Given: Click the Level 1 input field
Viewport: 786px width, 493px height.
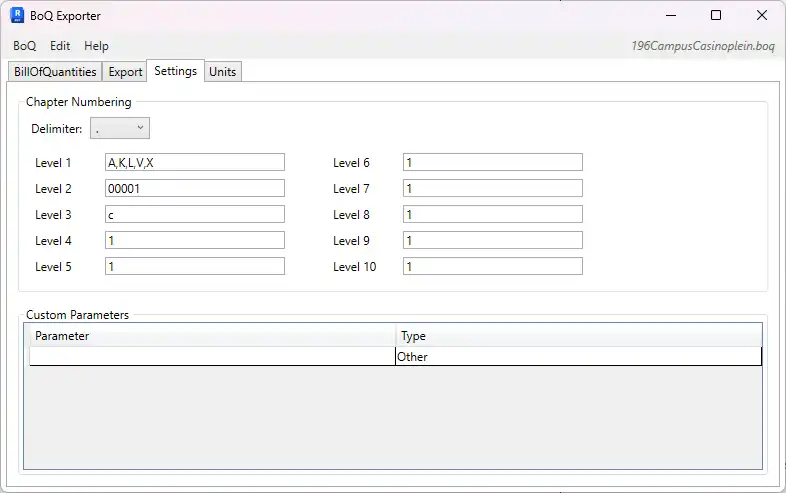Looking at the screenshot, I should point(194,162).
